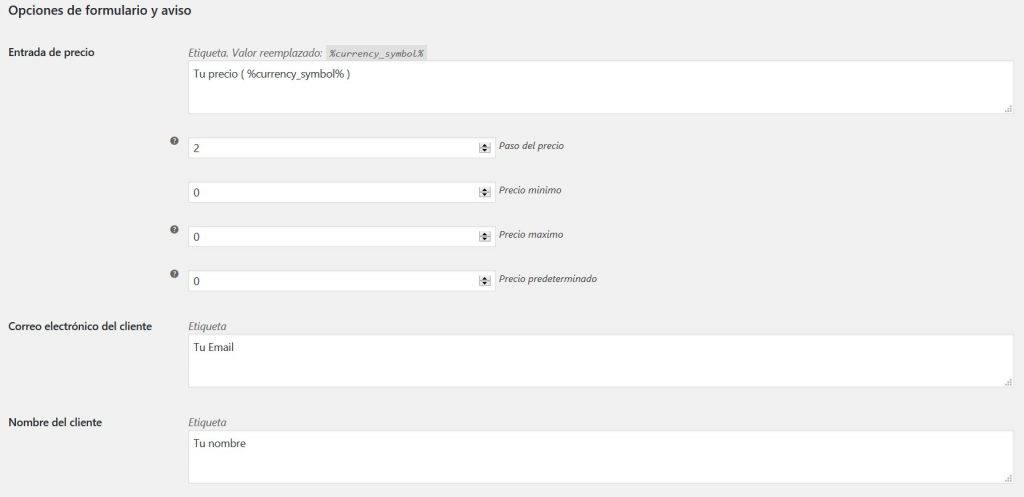Click resize handle of Tu nombre textarea
This screenshot has width=1024, height=497.
click(x=1008, y=480)
